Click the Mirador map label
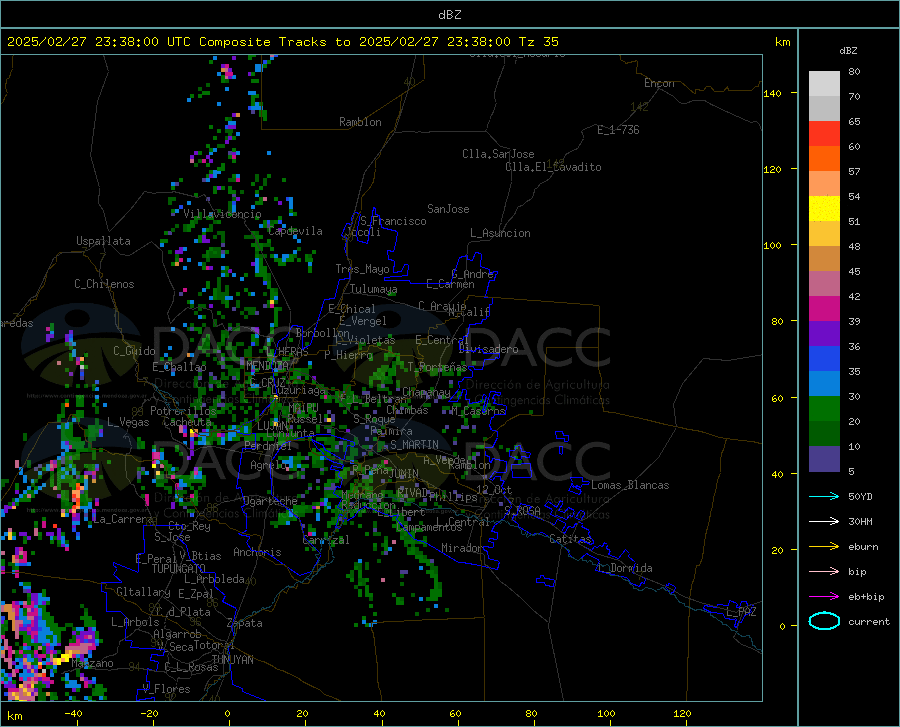Viewport: 900px width, 727px height. [x=461, y=548]
